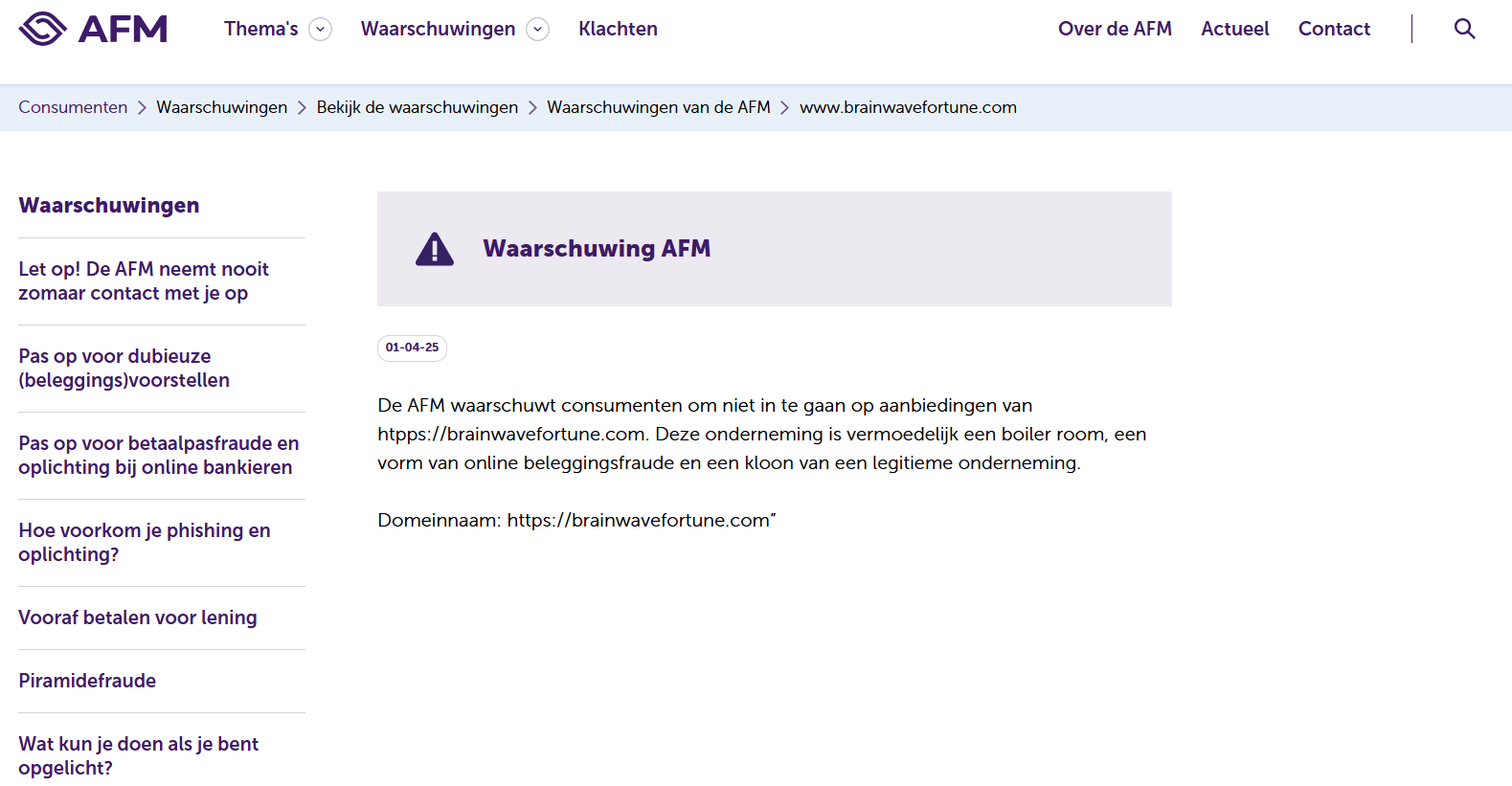Select the date badge 01-04-25
This screenshot has height=786, width=1512.
pyautogui.click(x=412, y=348)
